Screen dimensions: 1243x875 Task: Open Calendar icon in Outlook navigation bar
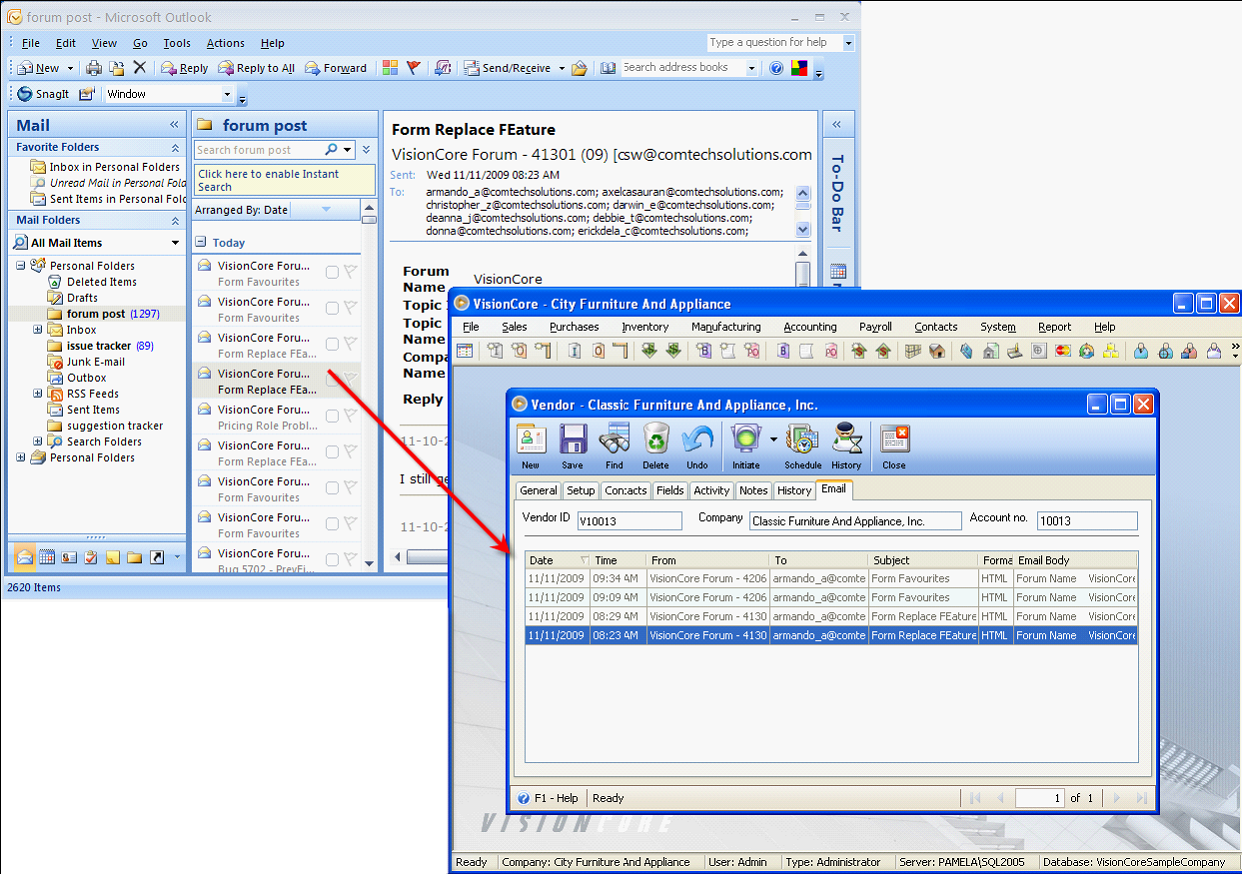(47, 557)
